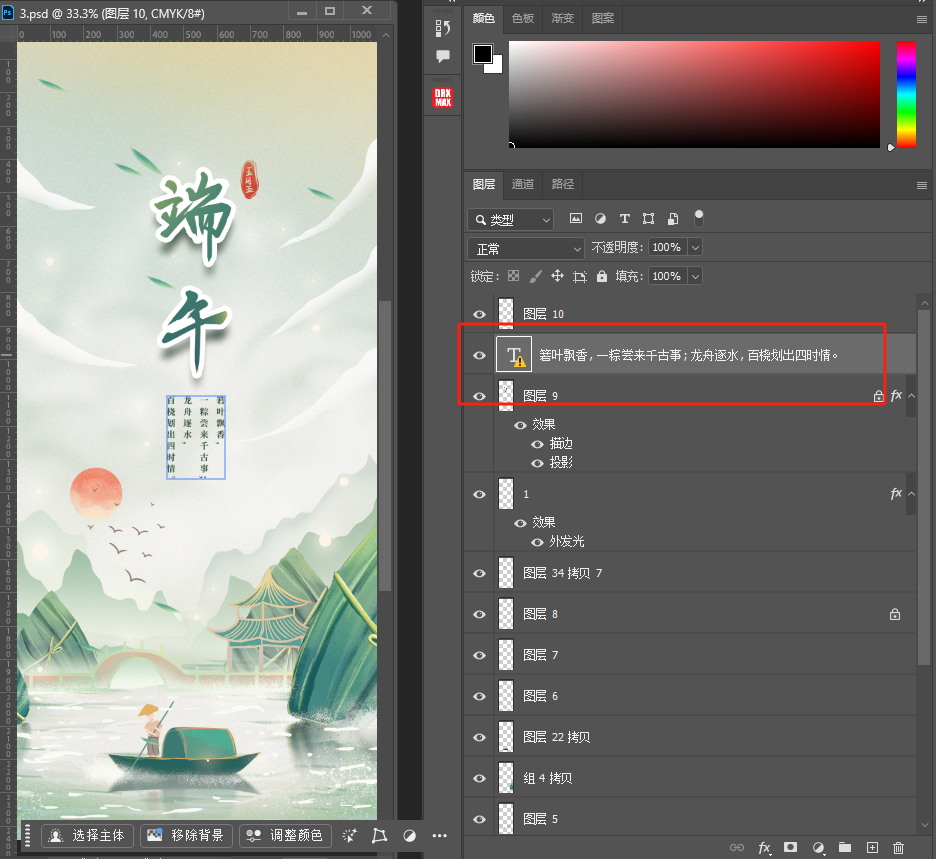Open the fx layer style menu
Screen dimensions: 936x859
[x=764, y=848]
